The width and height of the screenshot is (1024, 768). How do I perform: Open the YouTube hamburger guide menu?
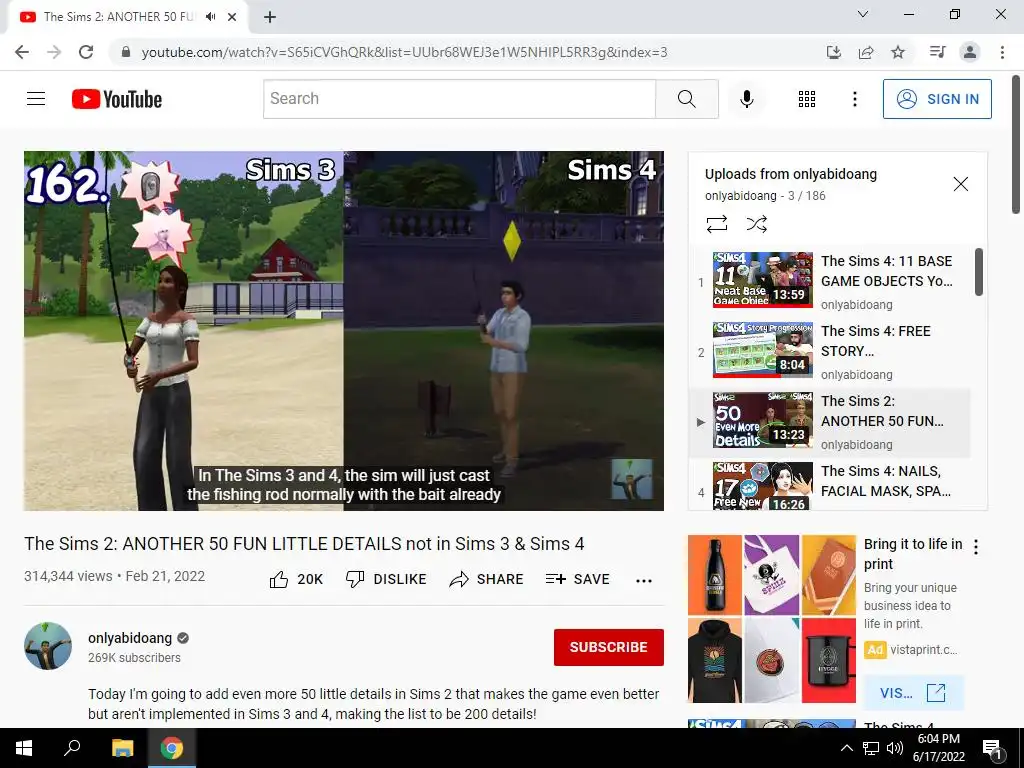[36, 99]
